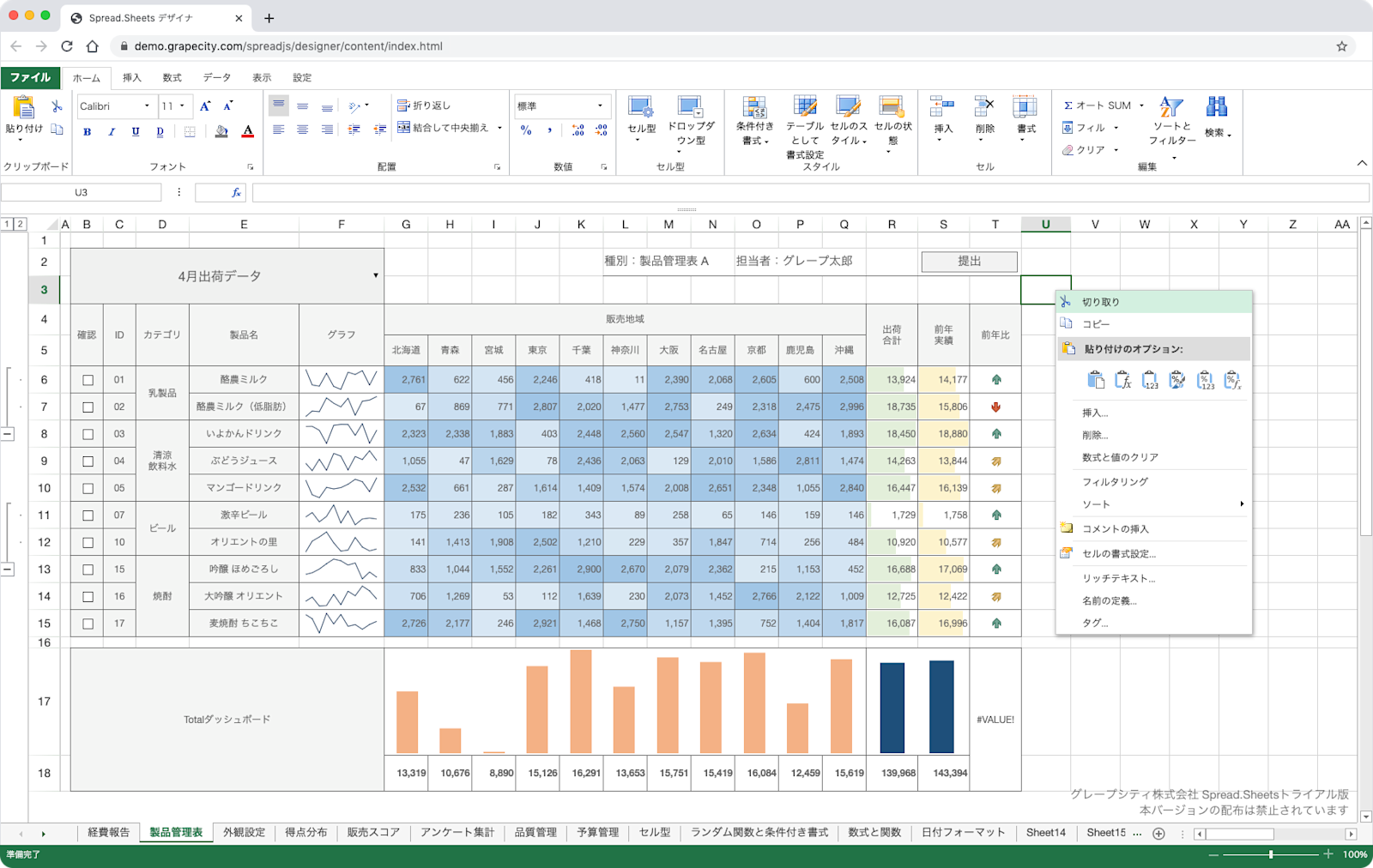Open the Calibri font name dropdown

(147, 106)
